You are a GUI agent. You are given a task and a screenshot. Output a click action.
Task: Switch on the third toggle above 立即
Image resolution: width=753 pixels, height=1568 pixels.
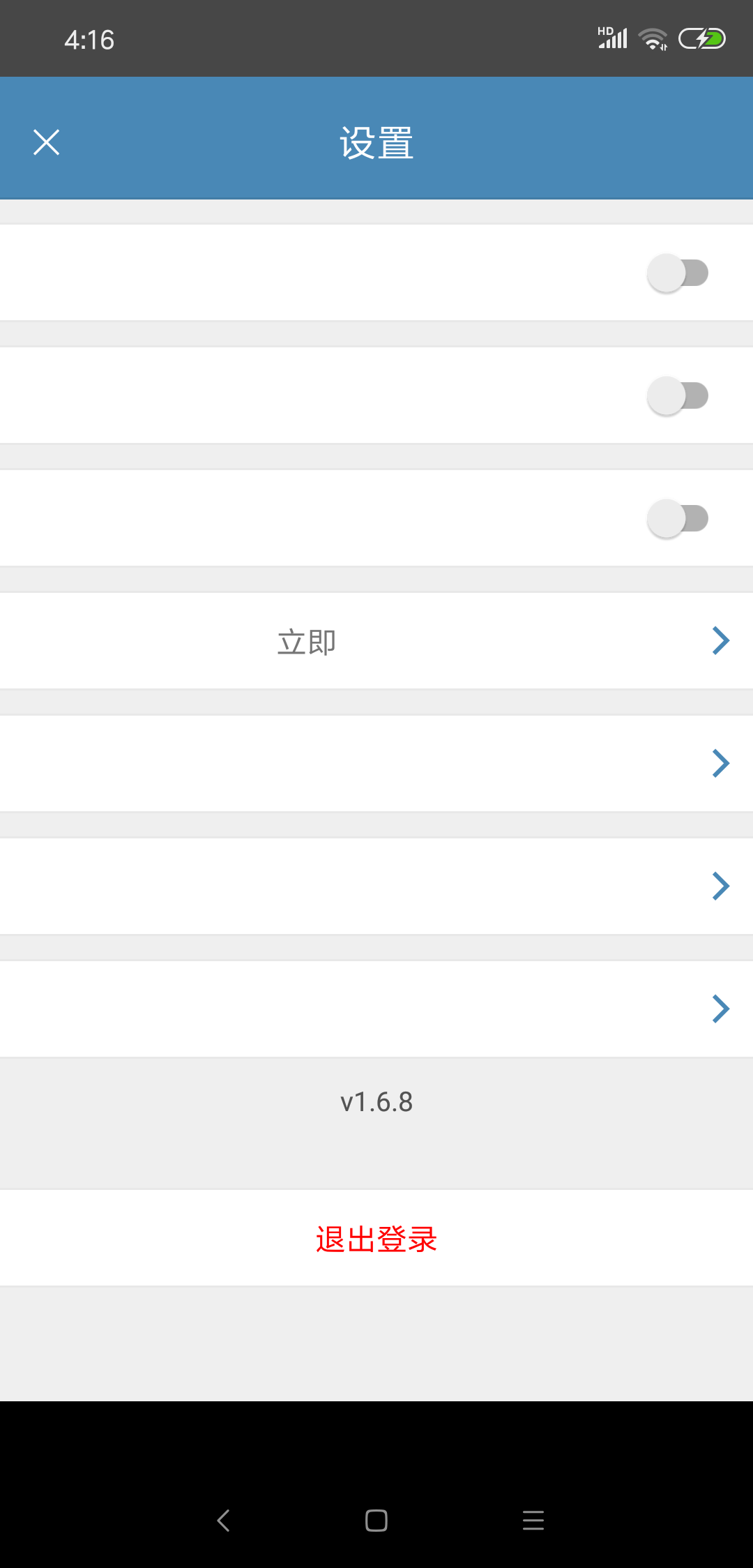pyautogui.click(x=678, y=518)
